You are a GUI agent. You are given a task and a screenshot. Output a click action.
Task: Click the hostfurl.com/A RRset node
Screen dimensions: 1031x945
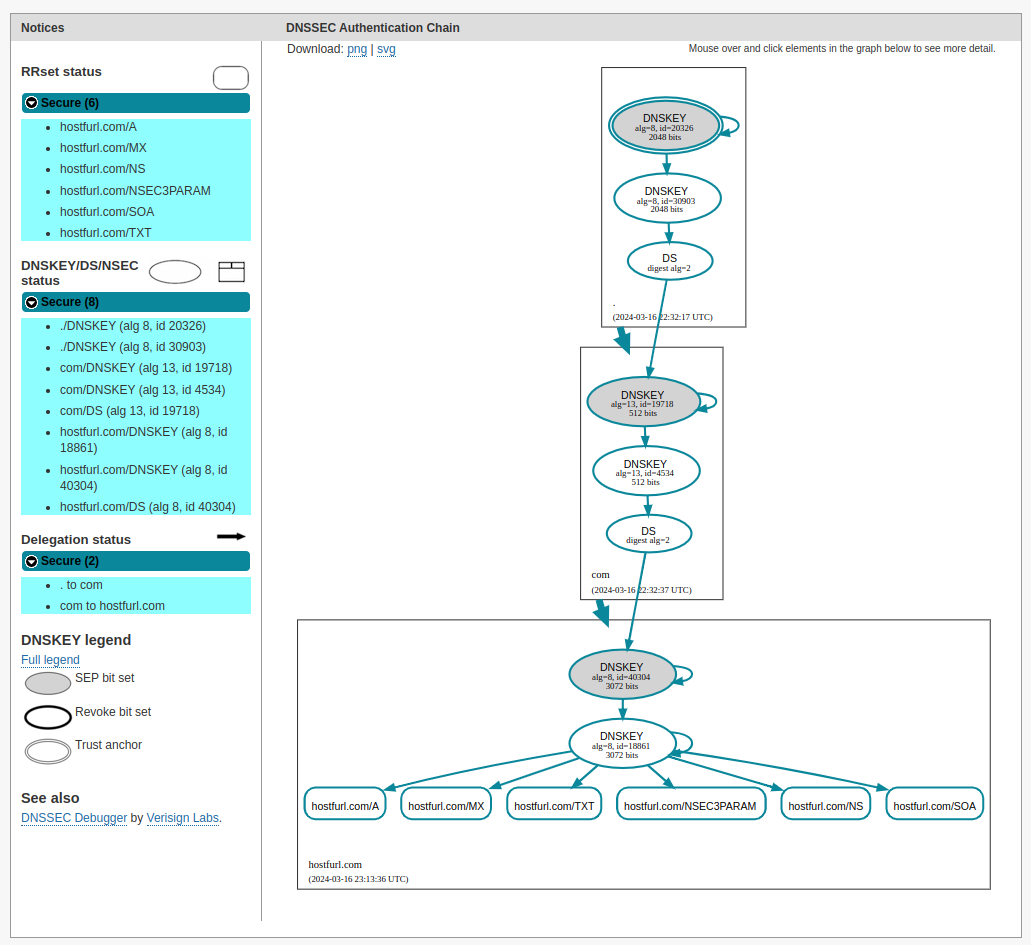[x=345, y=805]
